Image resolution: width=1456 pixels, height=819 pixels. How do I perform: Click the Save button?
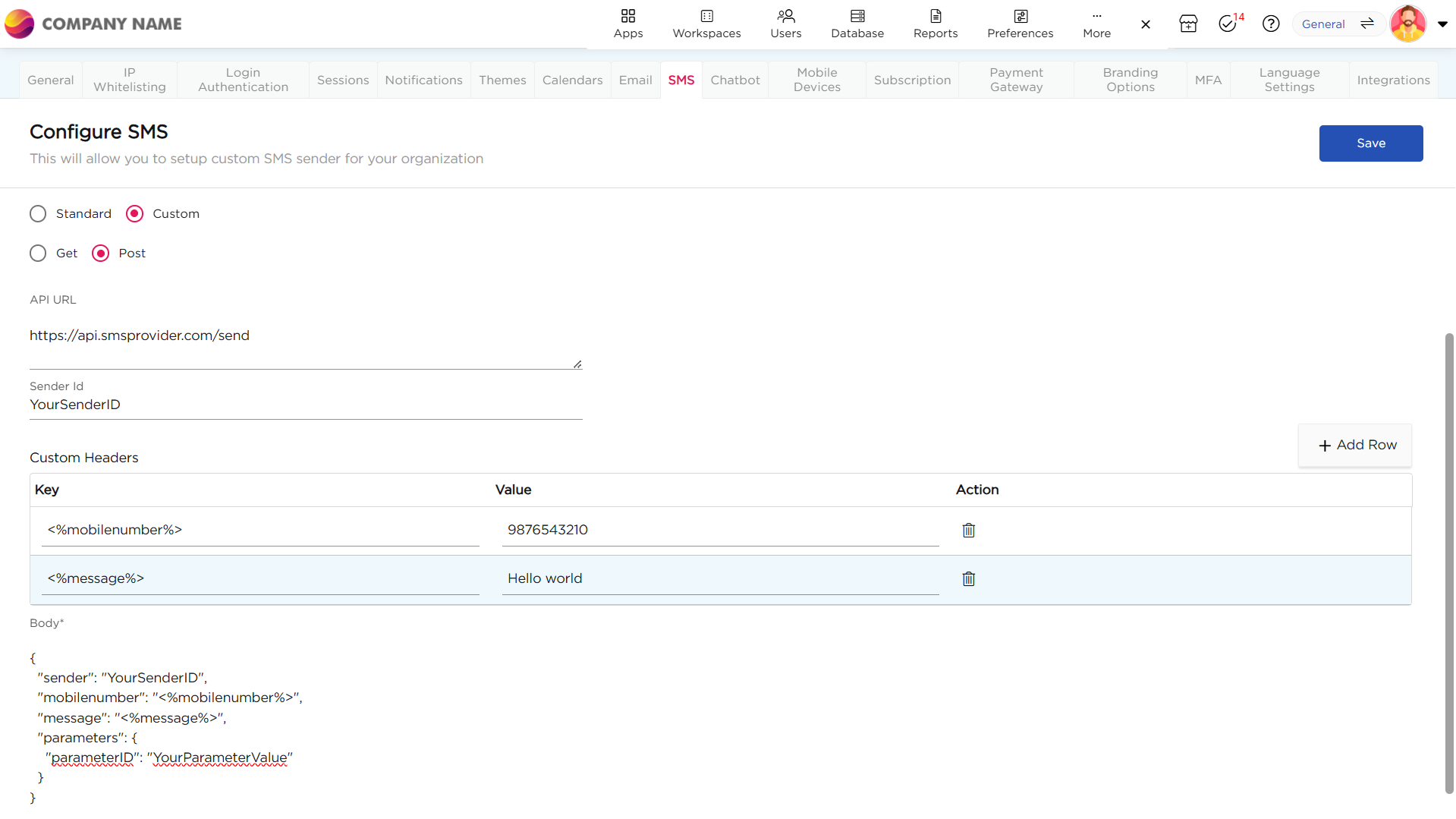coord(1370,143)
